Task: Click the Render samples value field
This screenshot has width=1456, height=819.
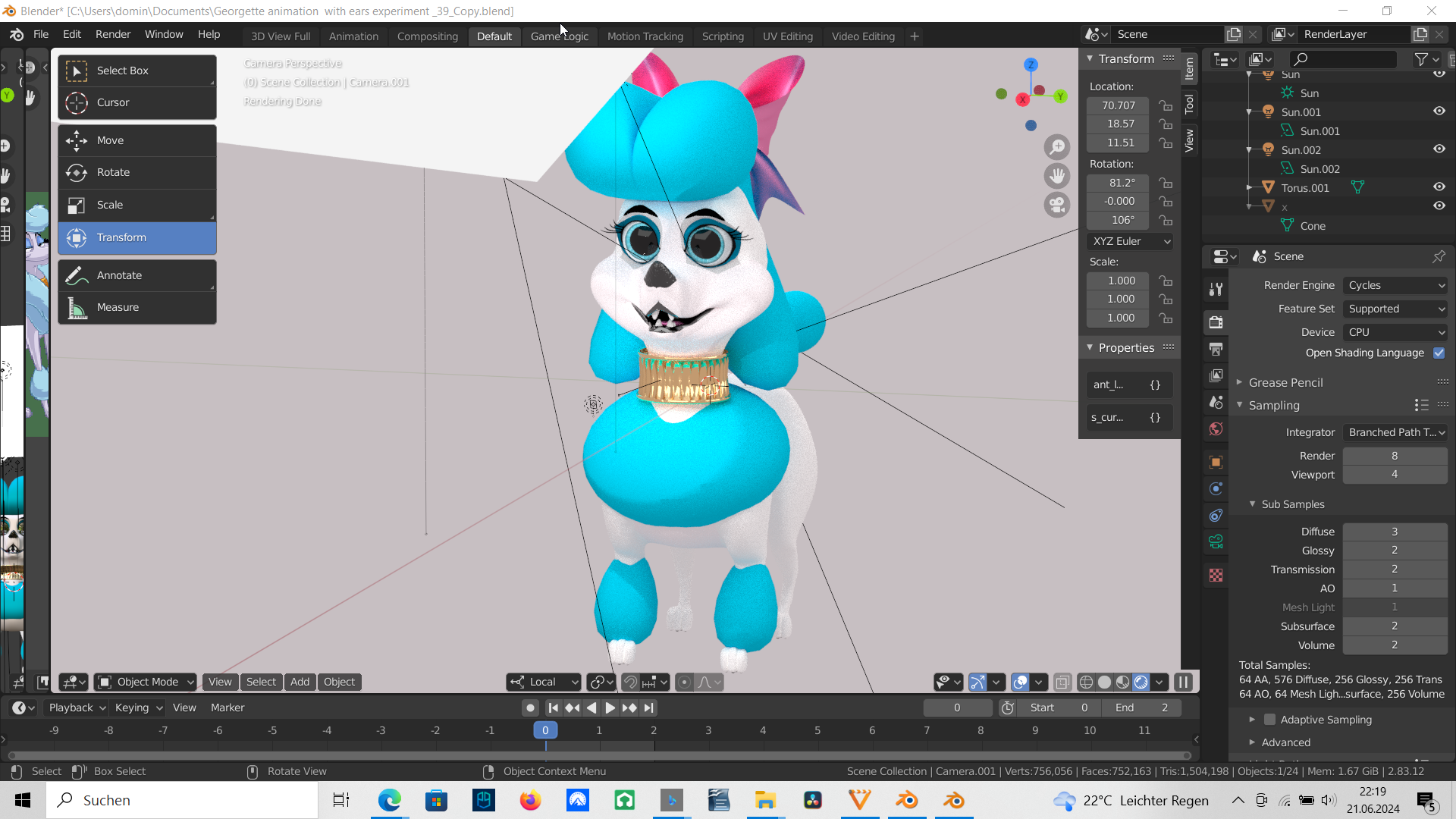Action: click(x=1394, y=456)
